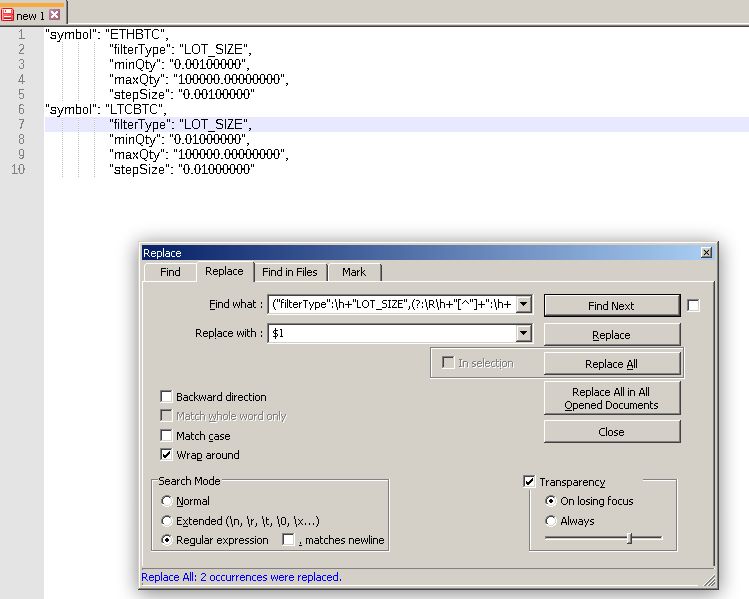Expand the 'Find what' history dropdown

coord(524,304)
